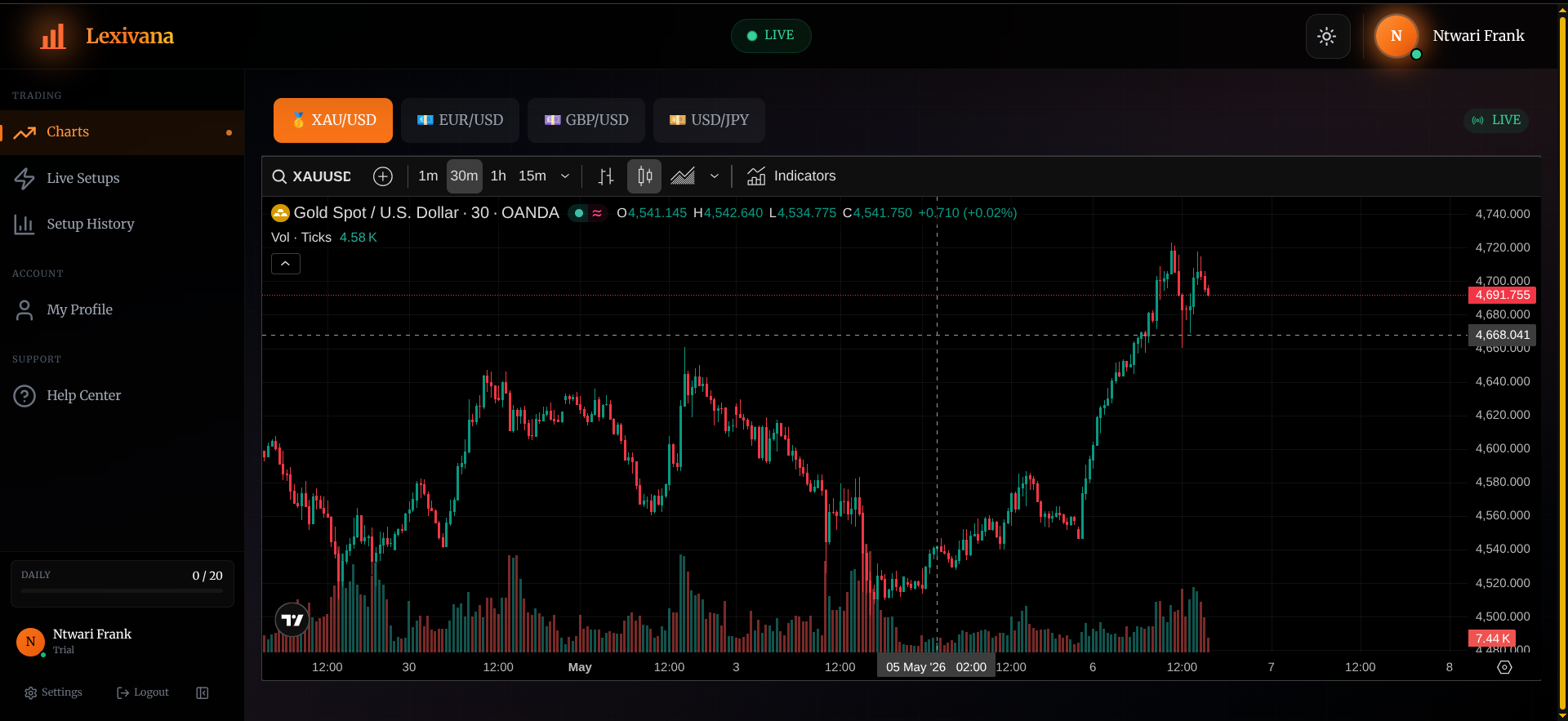Screen dimensions: 1568x721
Task: Click the data delay wave symbol icon
Action: 597,213
